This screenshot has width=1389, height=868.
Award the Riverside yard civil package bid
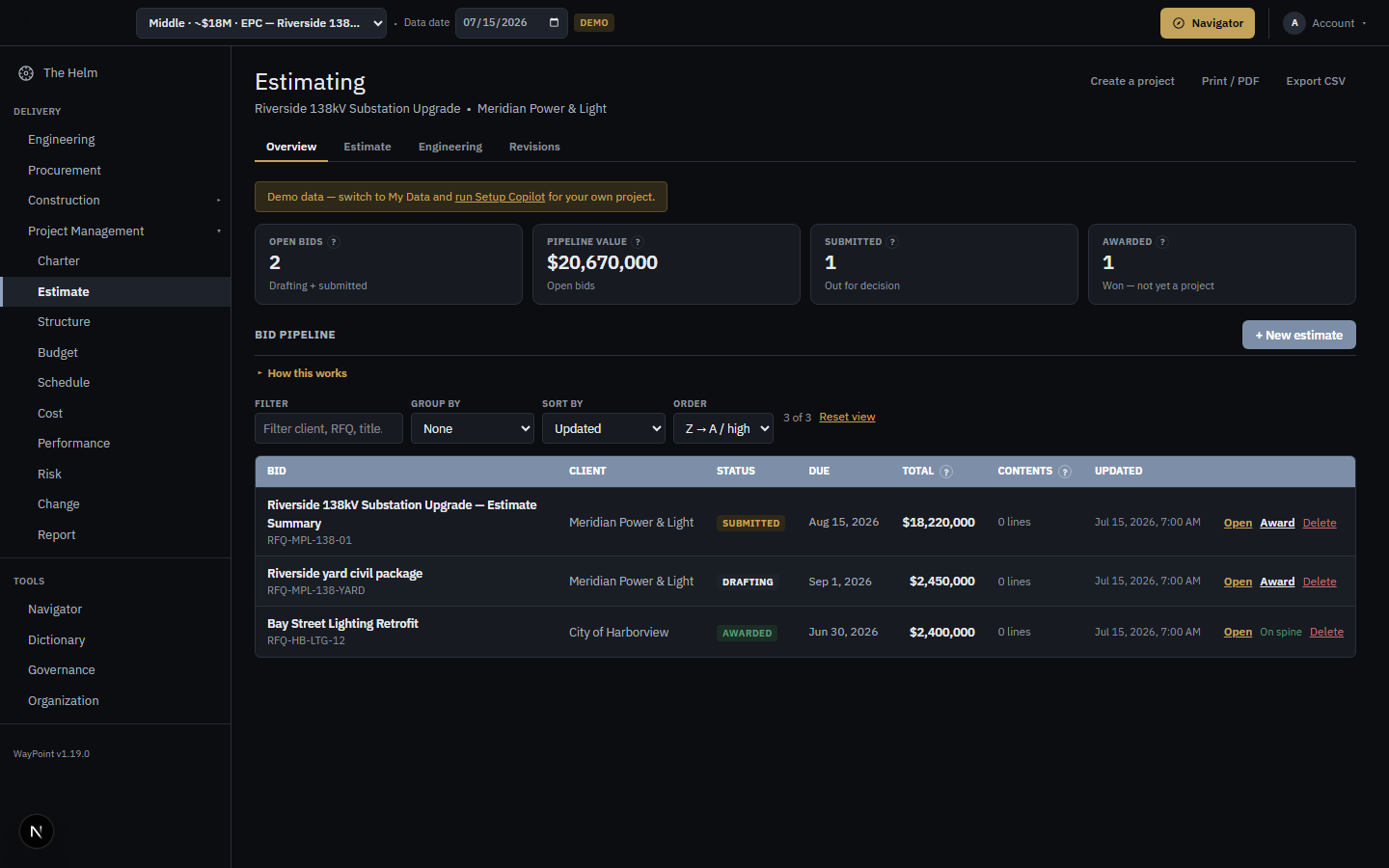(x=1277, y=582)
